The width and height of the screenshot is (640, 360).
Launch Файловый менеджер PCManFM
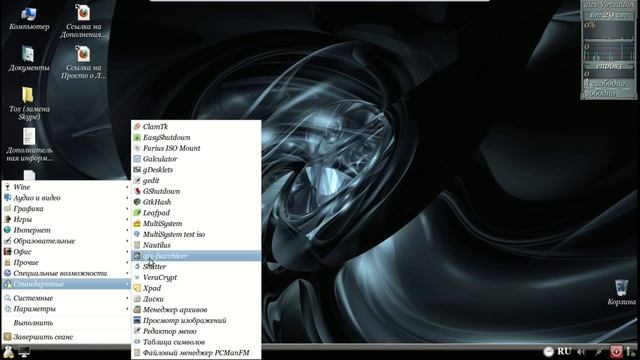coord(196,353)
